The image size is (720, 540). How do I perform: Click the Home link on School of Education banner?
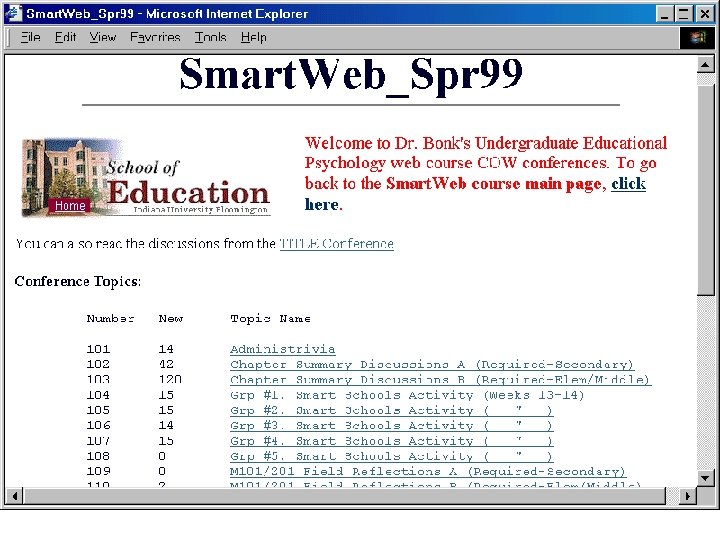[x=70, y=206]
